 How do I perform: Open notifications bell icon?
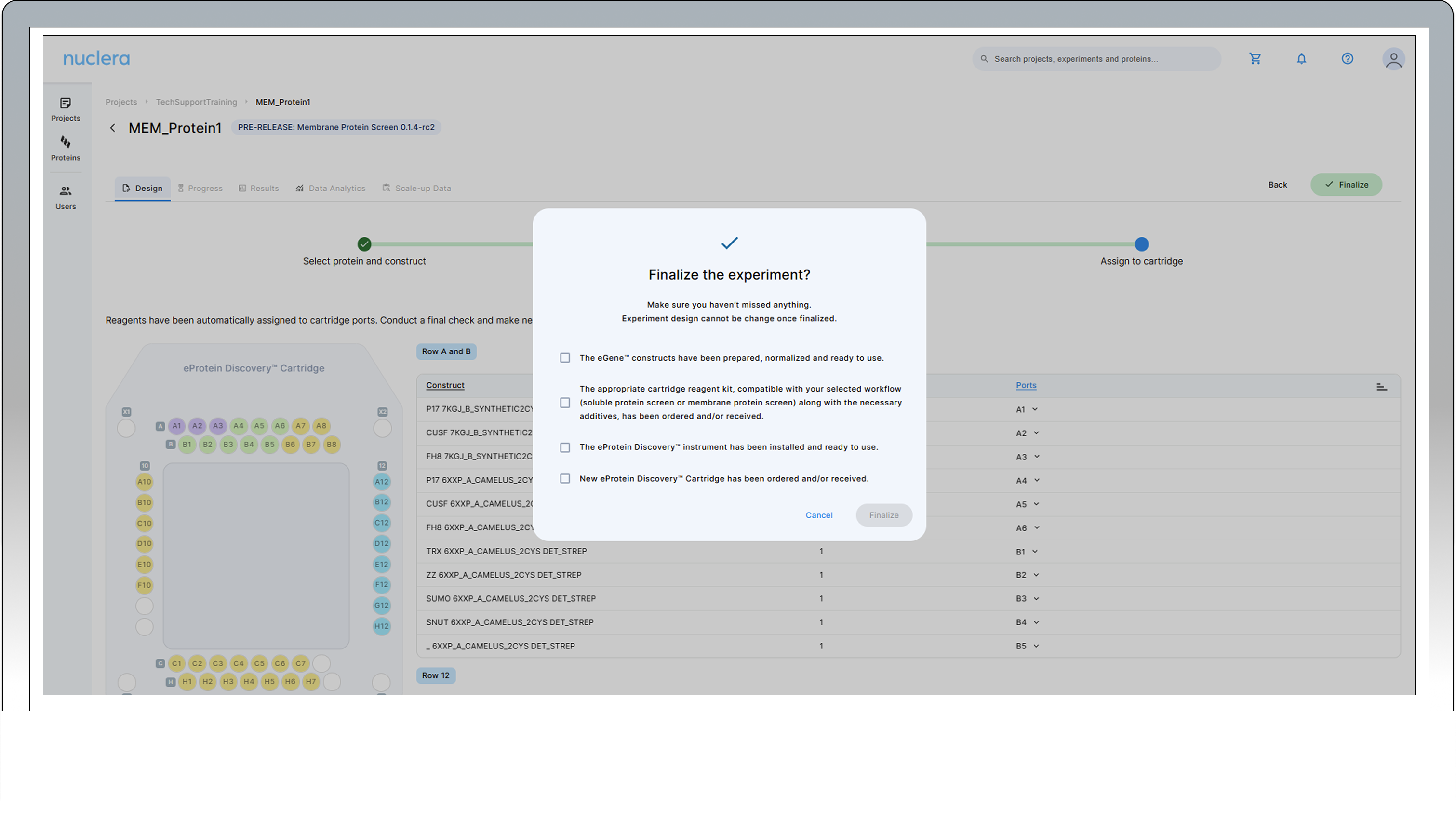tap(1301, 59)
